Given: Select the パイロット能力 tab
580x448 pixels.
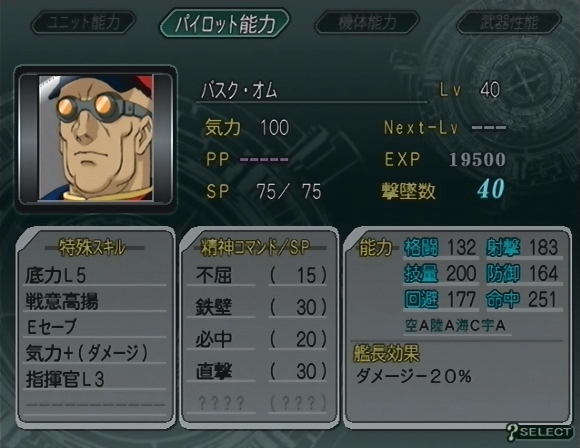Looking at the screenshot, I should tap(225, 24).
